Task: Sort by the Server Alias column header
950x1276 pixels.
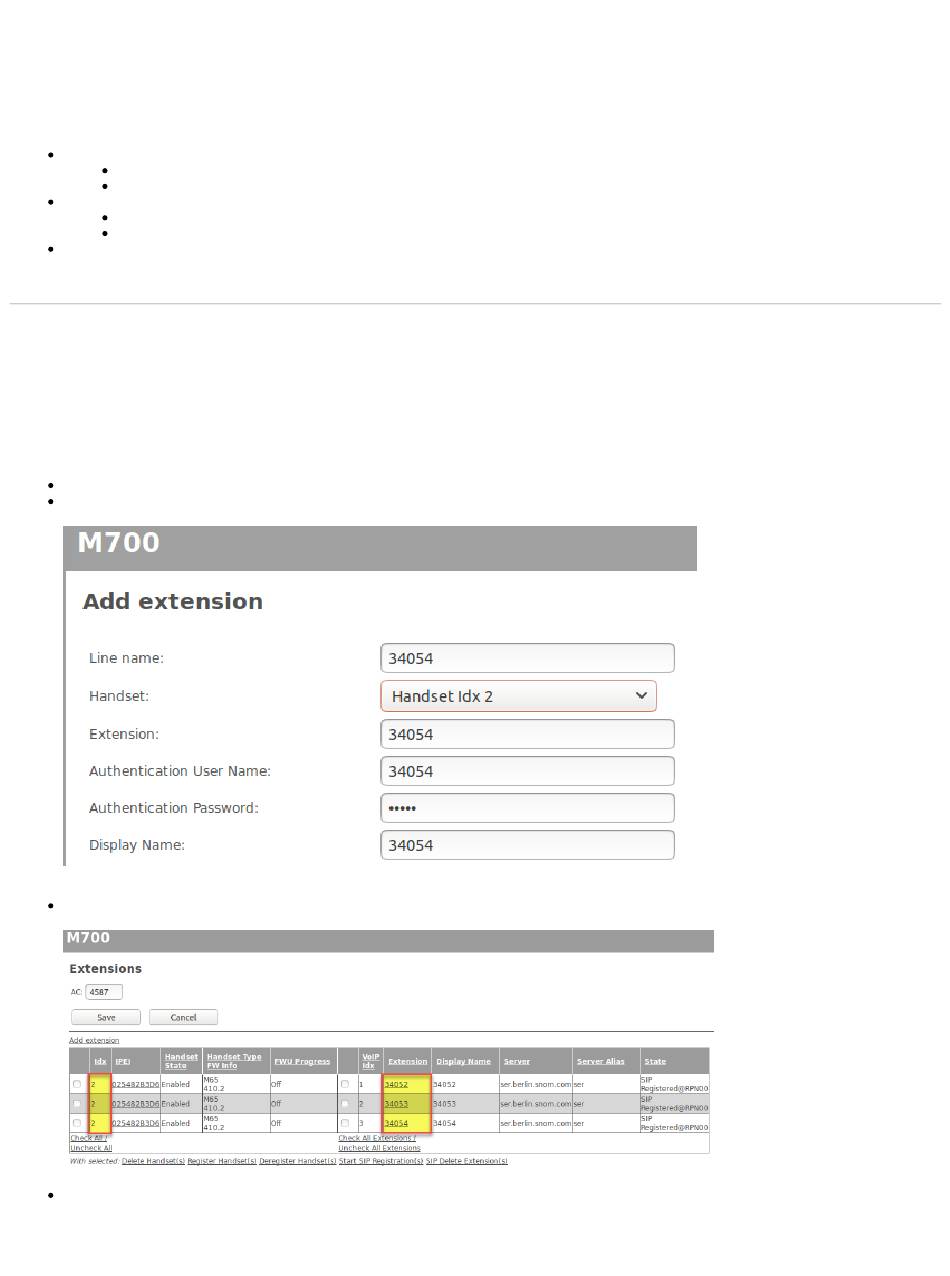Action: click(x=600, y=1061)
